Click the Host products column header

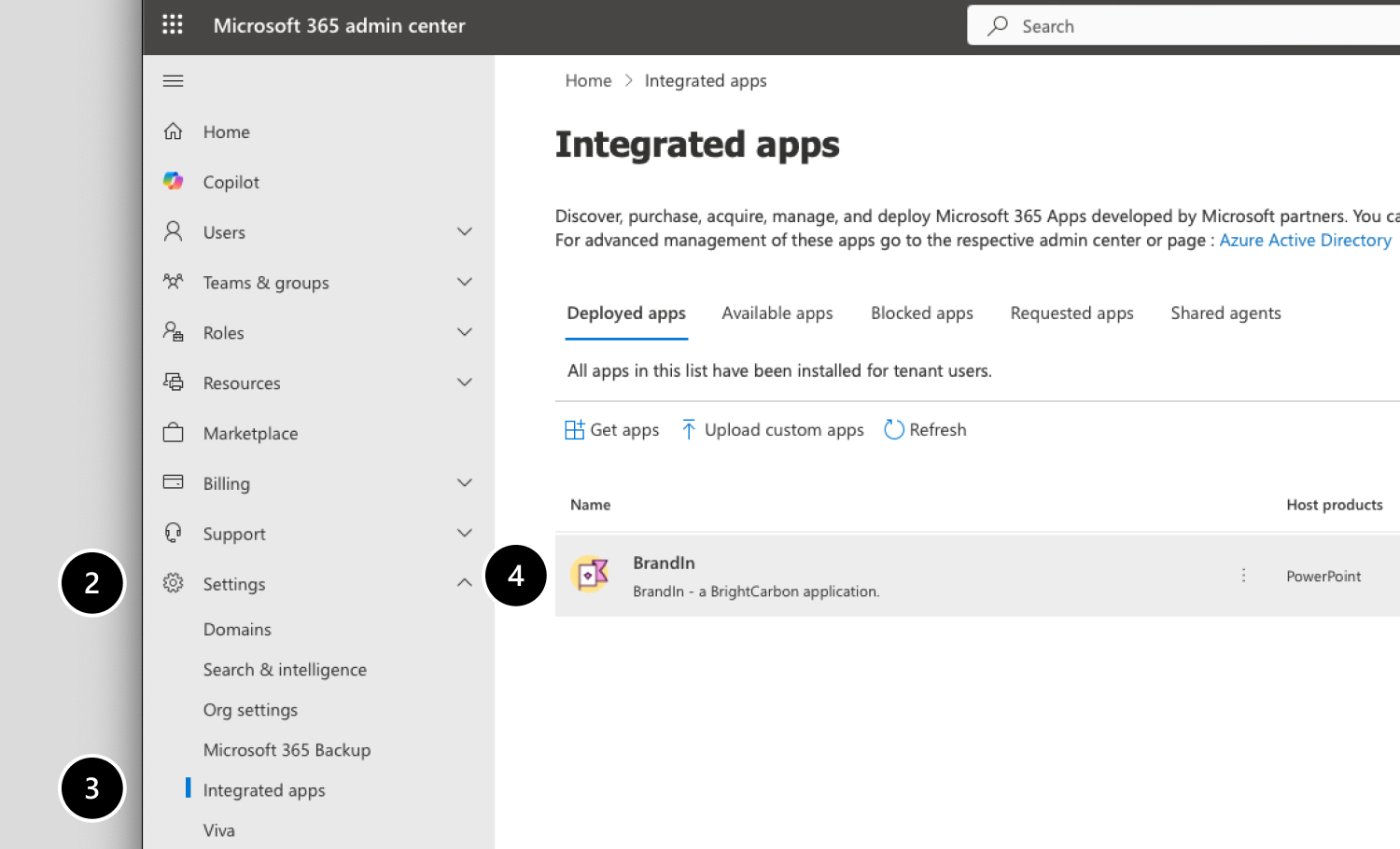(x=1335, y=505)
